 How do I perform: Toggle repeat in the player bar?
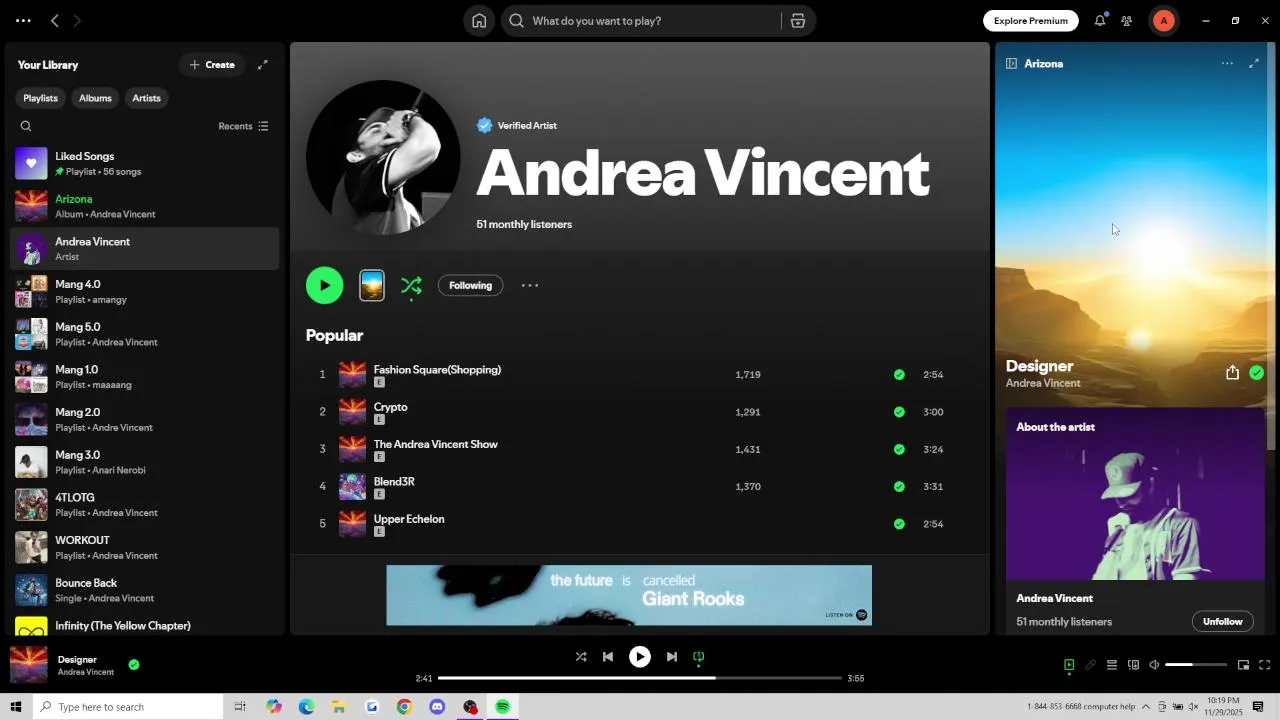click(x=699, y=657)
